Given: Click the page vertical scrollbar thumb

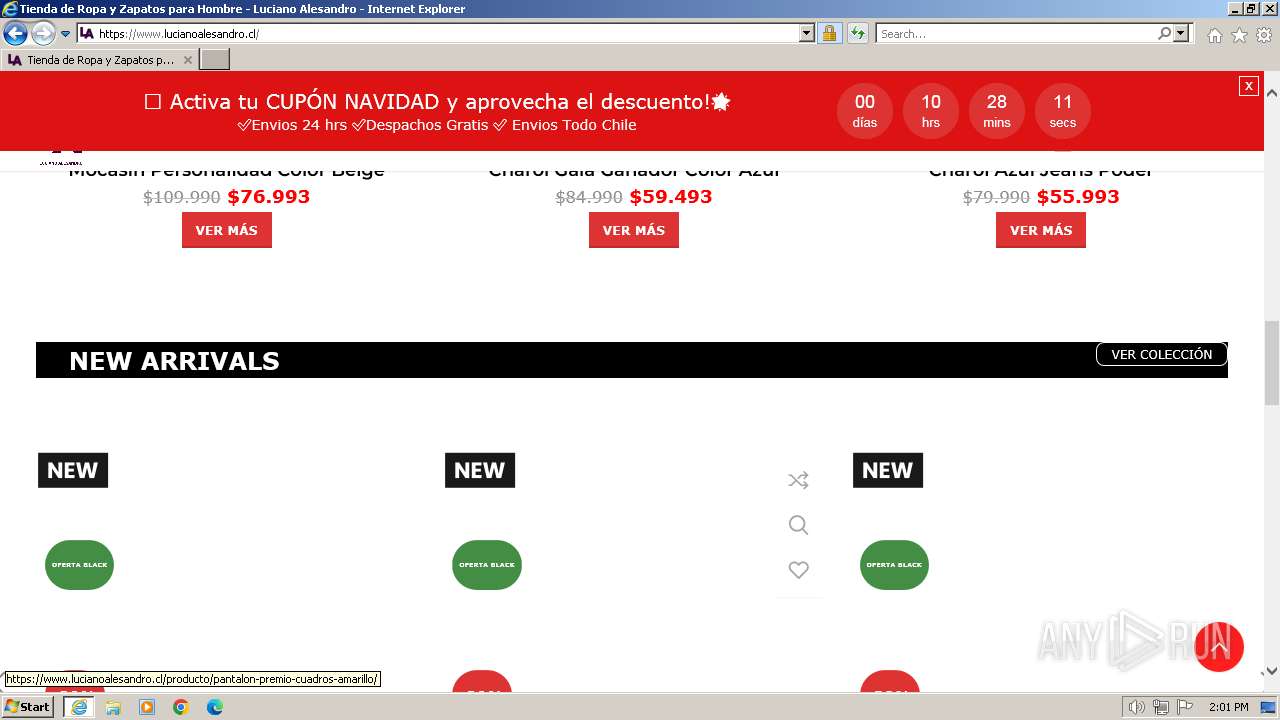Looking at the screenshot, I should [1272, 362].
